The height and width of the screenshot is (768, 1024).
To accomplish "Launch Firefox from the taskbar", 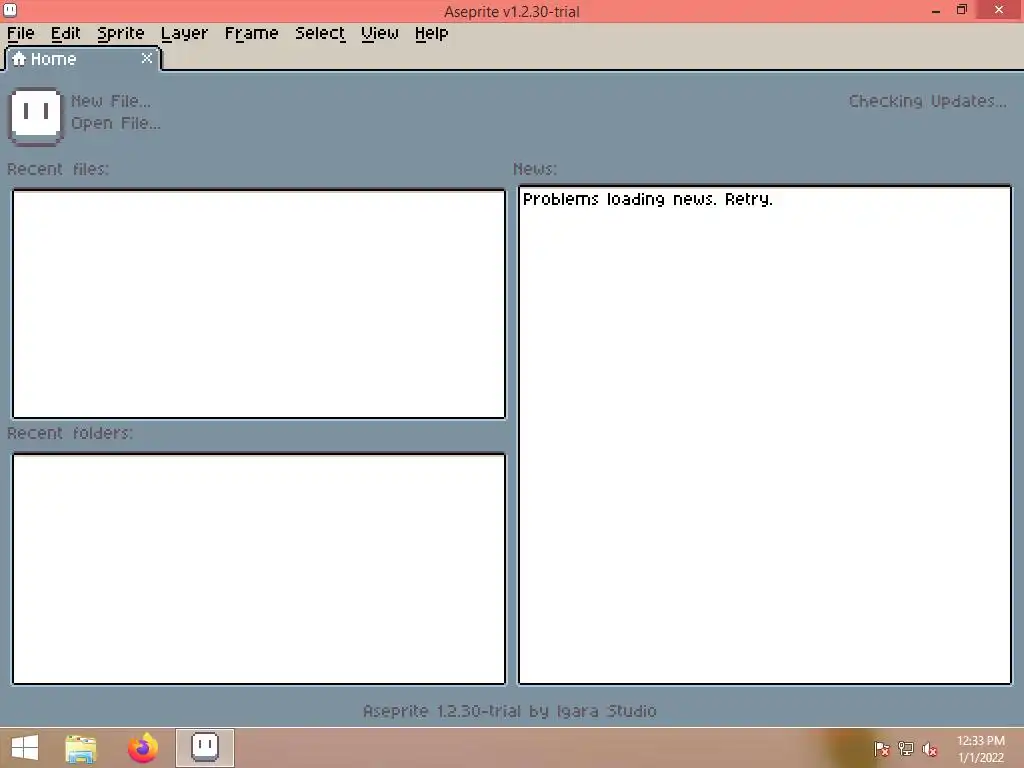I will 142,748.
